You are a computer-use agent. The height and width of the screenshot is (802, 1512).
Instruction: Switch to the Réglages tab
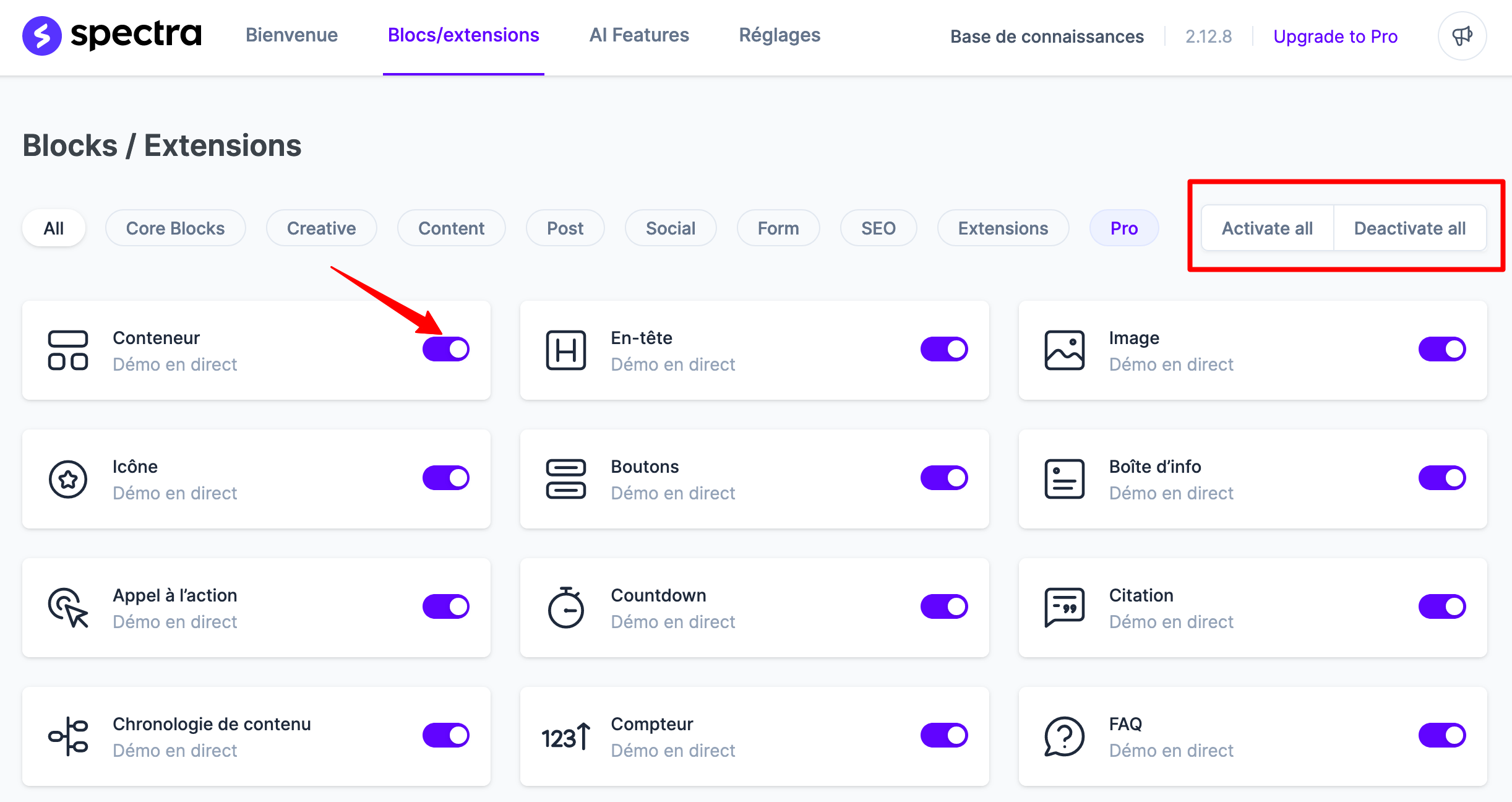780,35
